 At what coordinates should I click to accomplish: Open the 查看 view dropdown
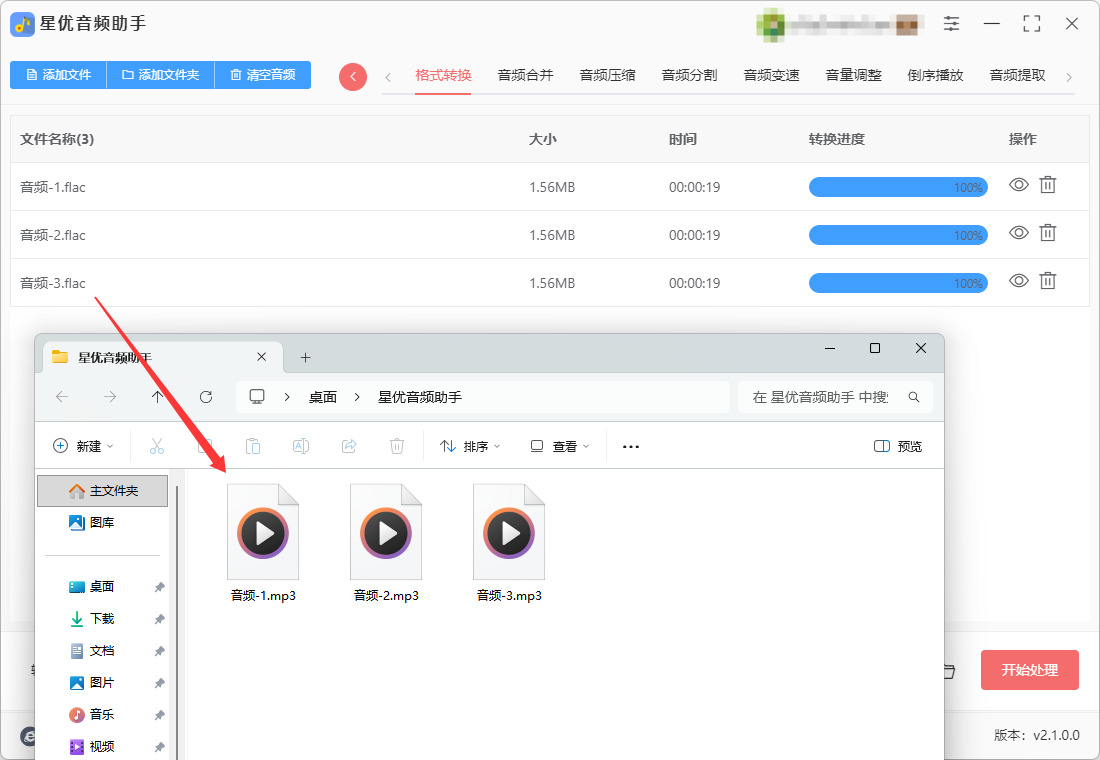point(560,446)
